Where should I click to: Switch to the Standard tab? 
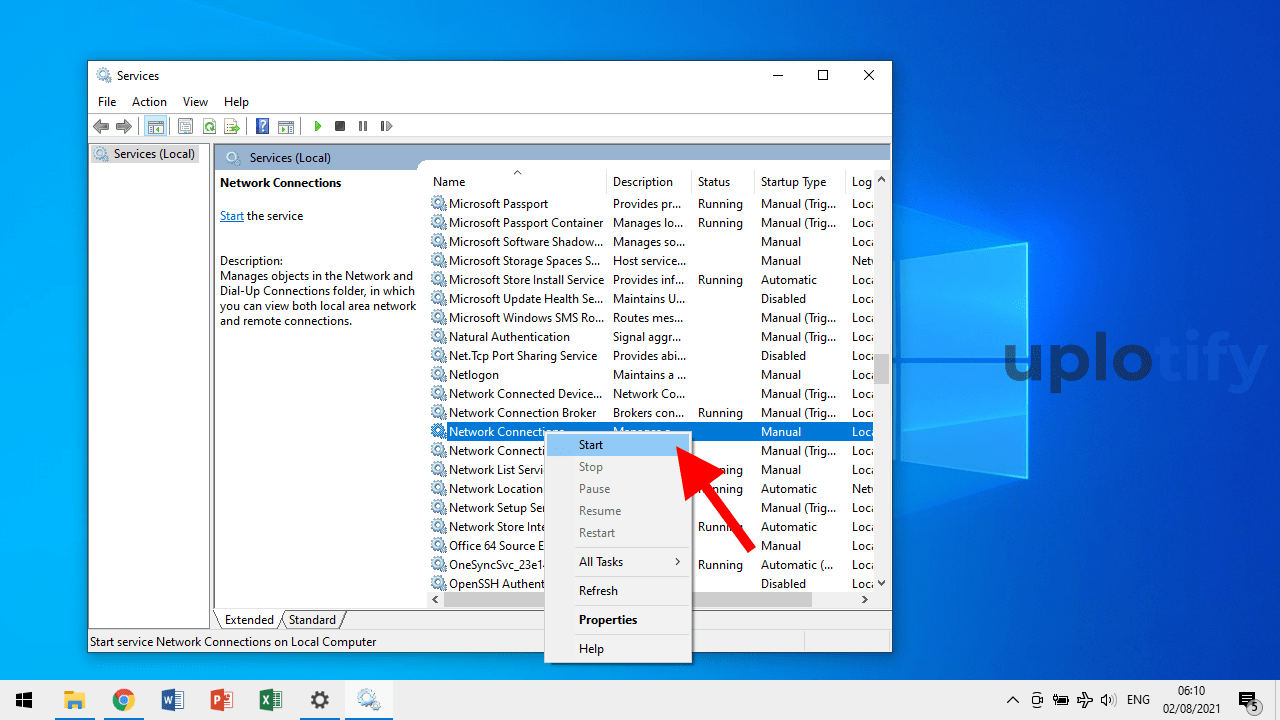(312, 620)
